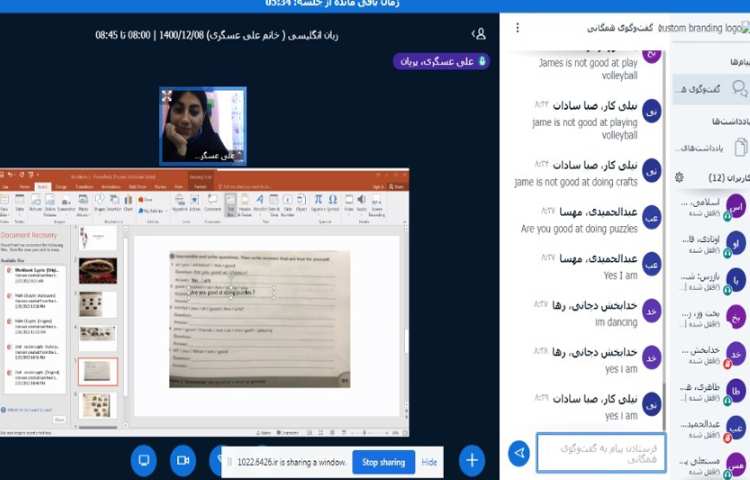Select user اسلامی in the users list
750x480 pixels.
click(x=711, y=207)
